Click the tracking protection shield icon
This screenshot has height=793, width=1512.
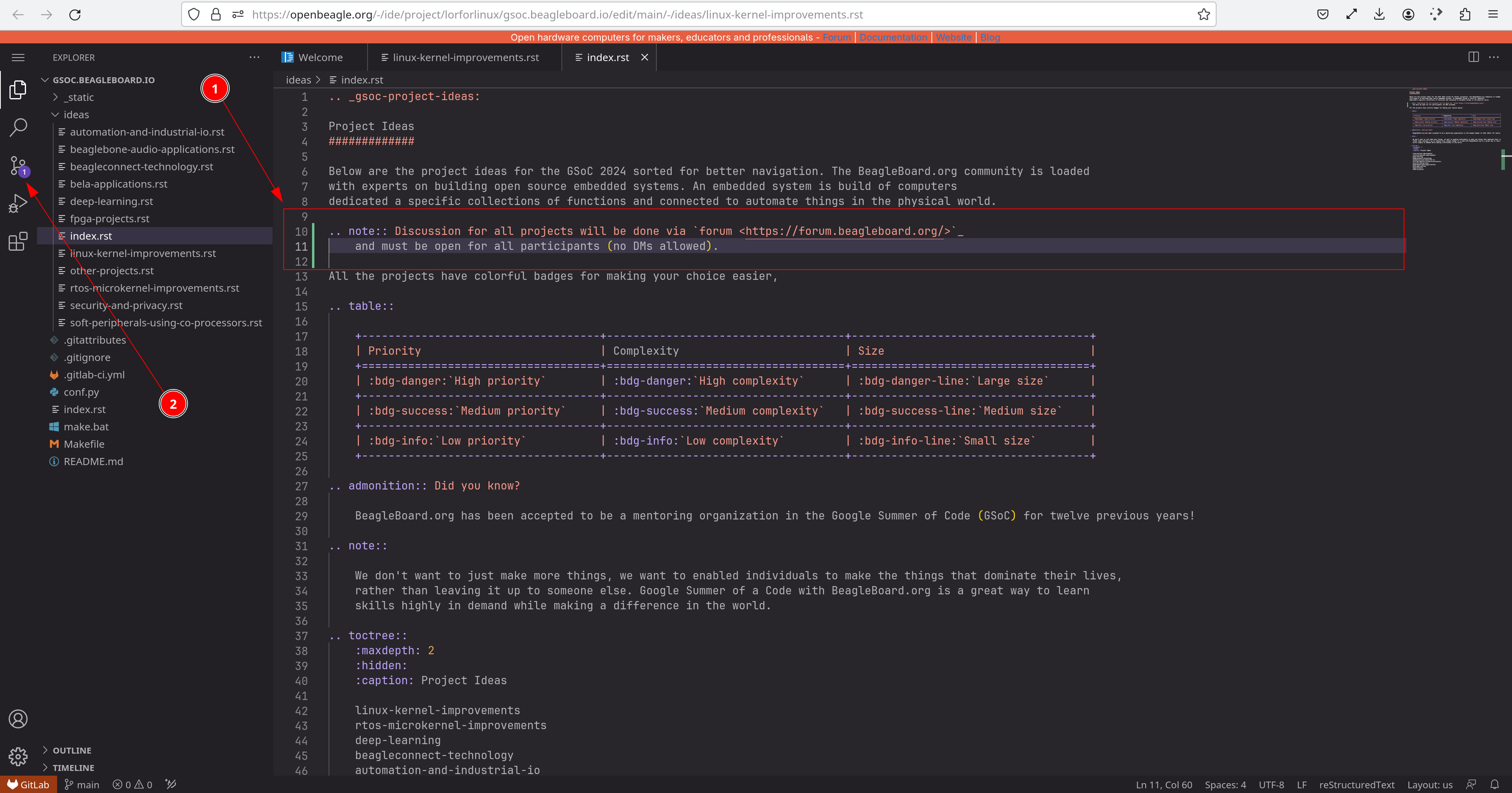point(194,15)
